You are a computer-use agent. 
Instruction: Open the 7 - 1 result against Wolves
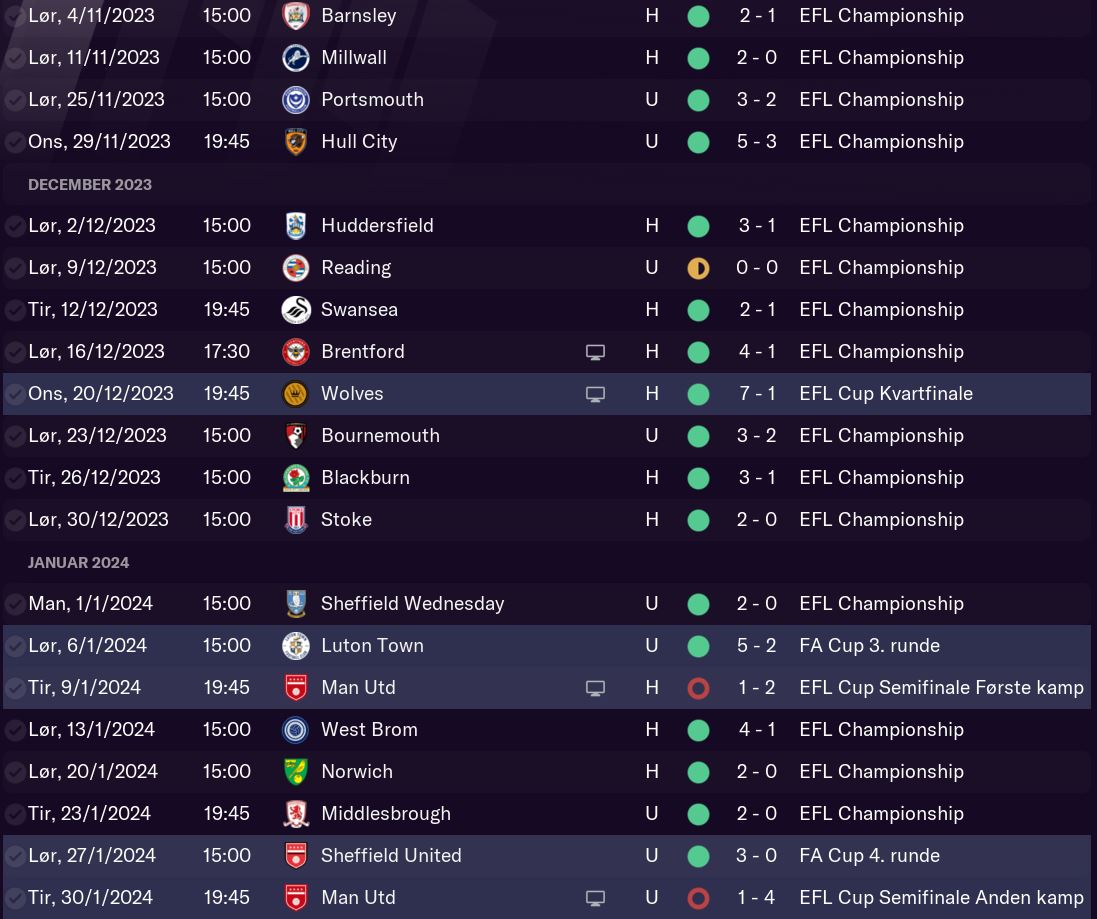[x=757, y=394]
